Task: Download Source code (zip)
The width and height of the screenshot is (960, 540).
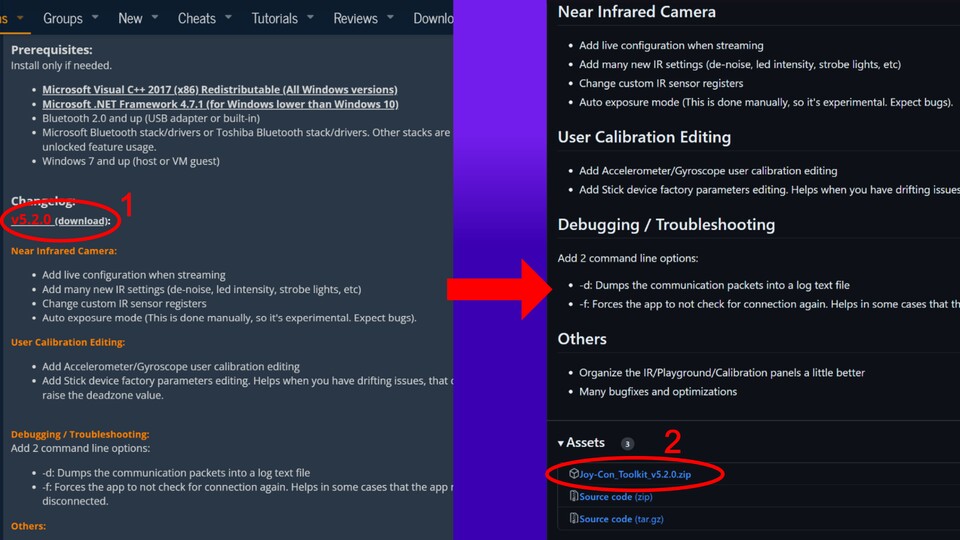Action: coord(615,496)
